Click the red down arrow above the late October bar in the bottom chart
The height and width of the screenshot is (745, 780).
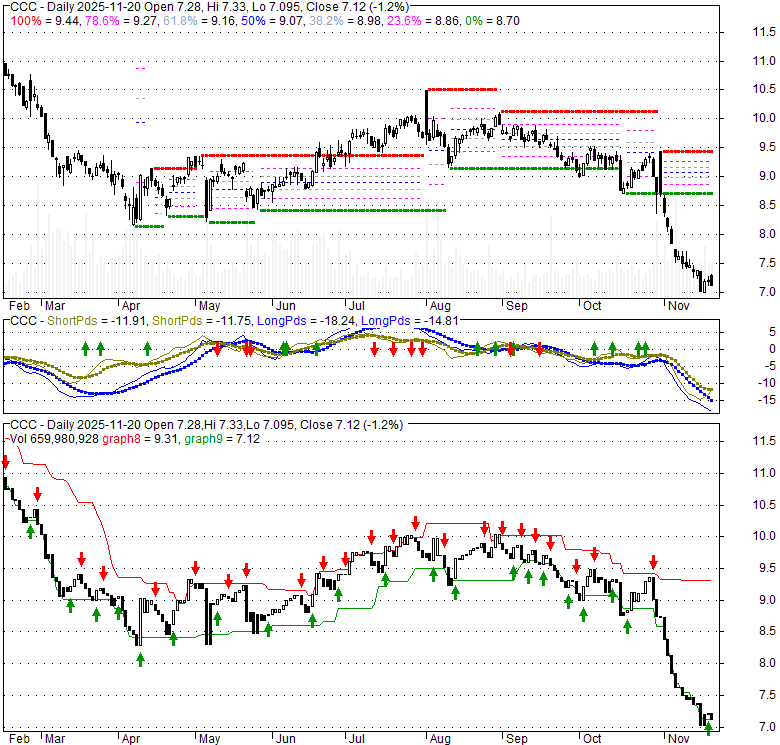pyautogui.click(x=654, y=562)
